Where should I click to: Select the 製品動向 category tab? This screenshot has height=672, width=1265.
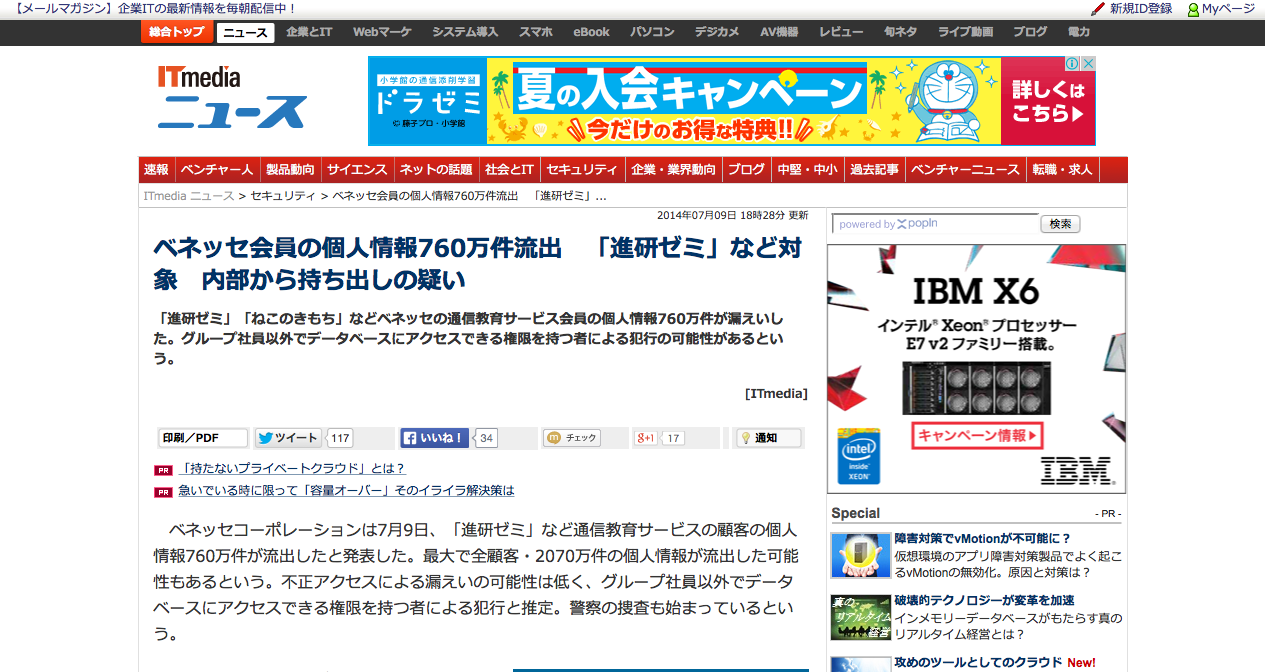291,170
